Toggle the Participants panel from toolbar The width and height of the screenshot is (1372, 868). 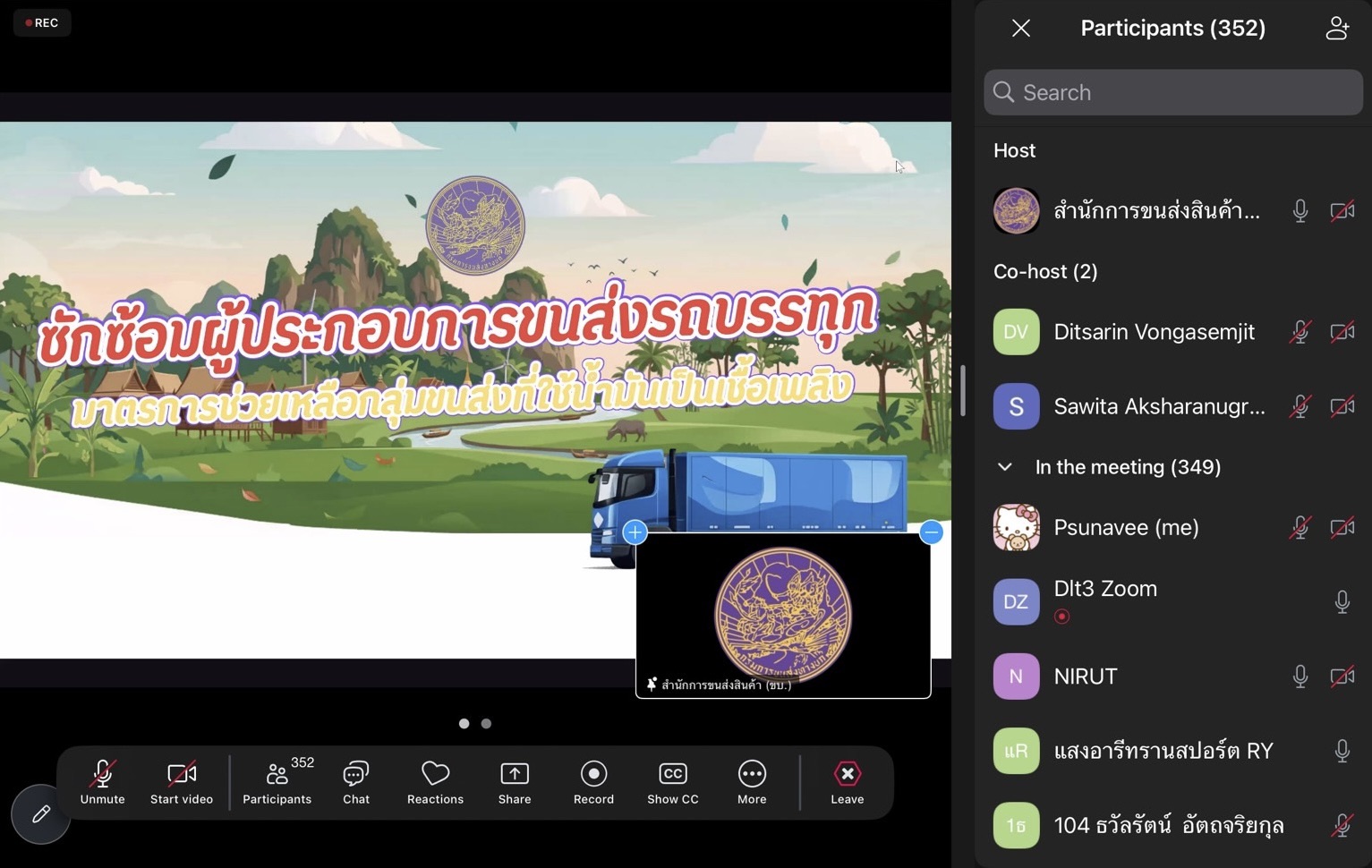click(277, 782)
